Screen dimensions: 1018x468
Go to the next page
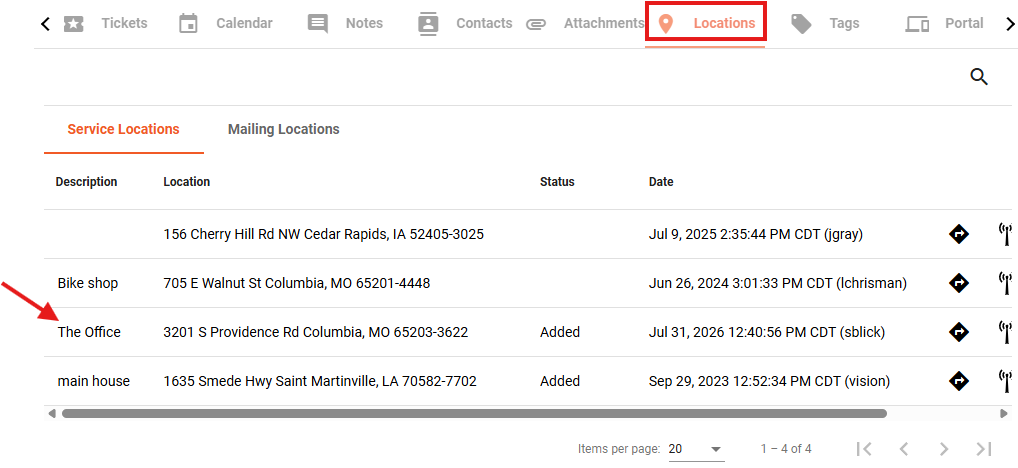pos(944,449)
